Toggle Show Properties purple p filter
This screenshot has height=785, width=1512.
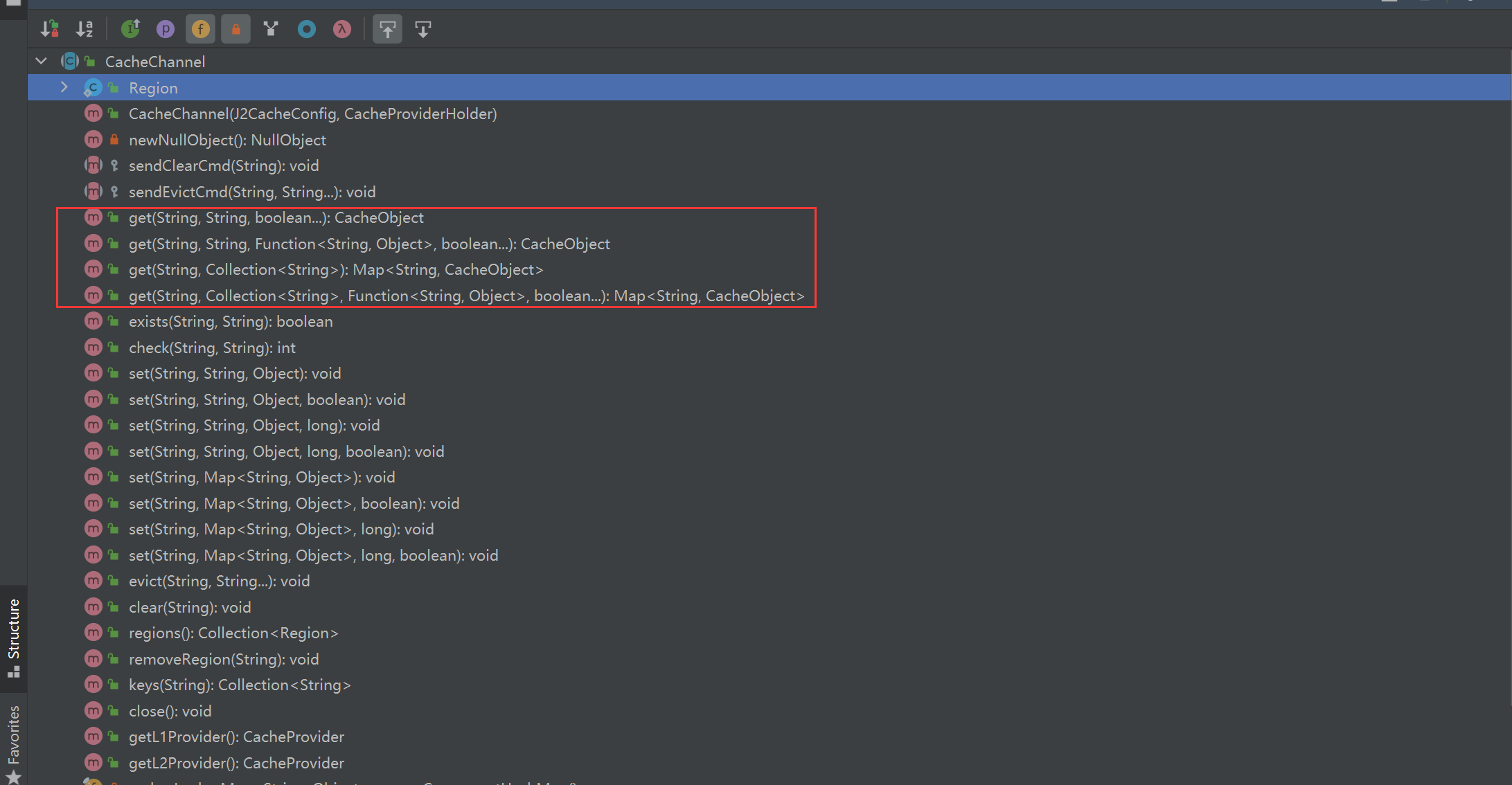166,29
